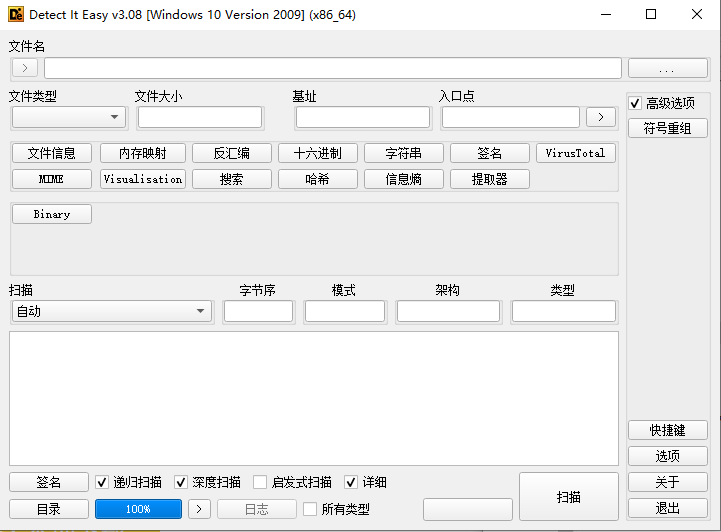This screenshot has width=721, height=532.
Task: Open the 选项 dialog
Action: click(667, 456)
